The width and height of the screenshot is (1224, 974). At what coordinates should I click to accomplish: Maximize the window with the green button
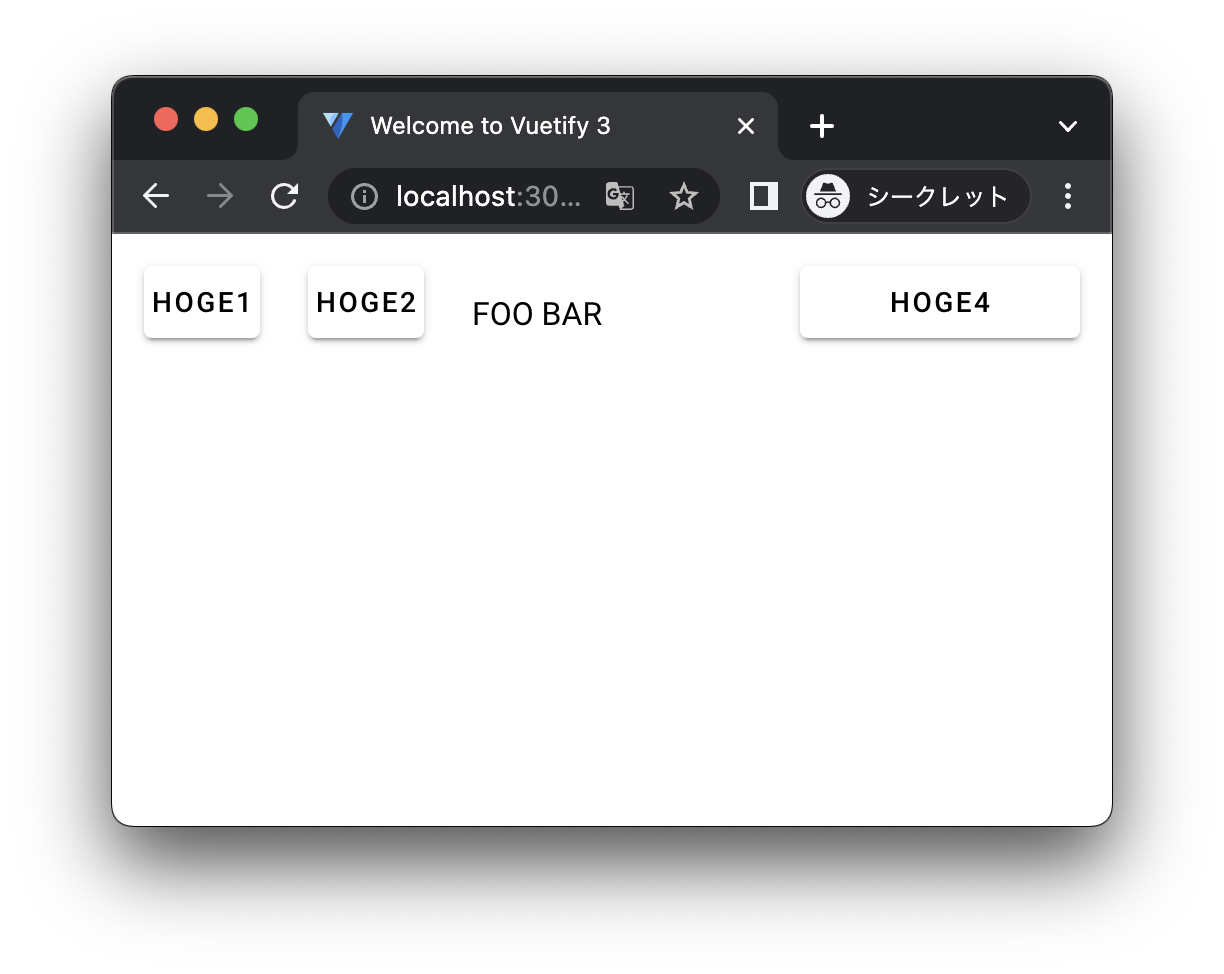pyautogui.click(x=246, y=119)
